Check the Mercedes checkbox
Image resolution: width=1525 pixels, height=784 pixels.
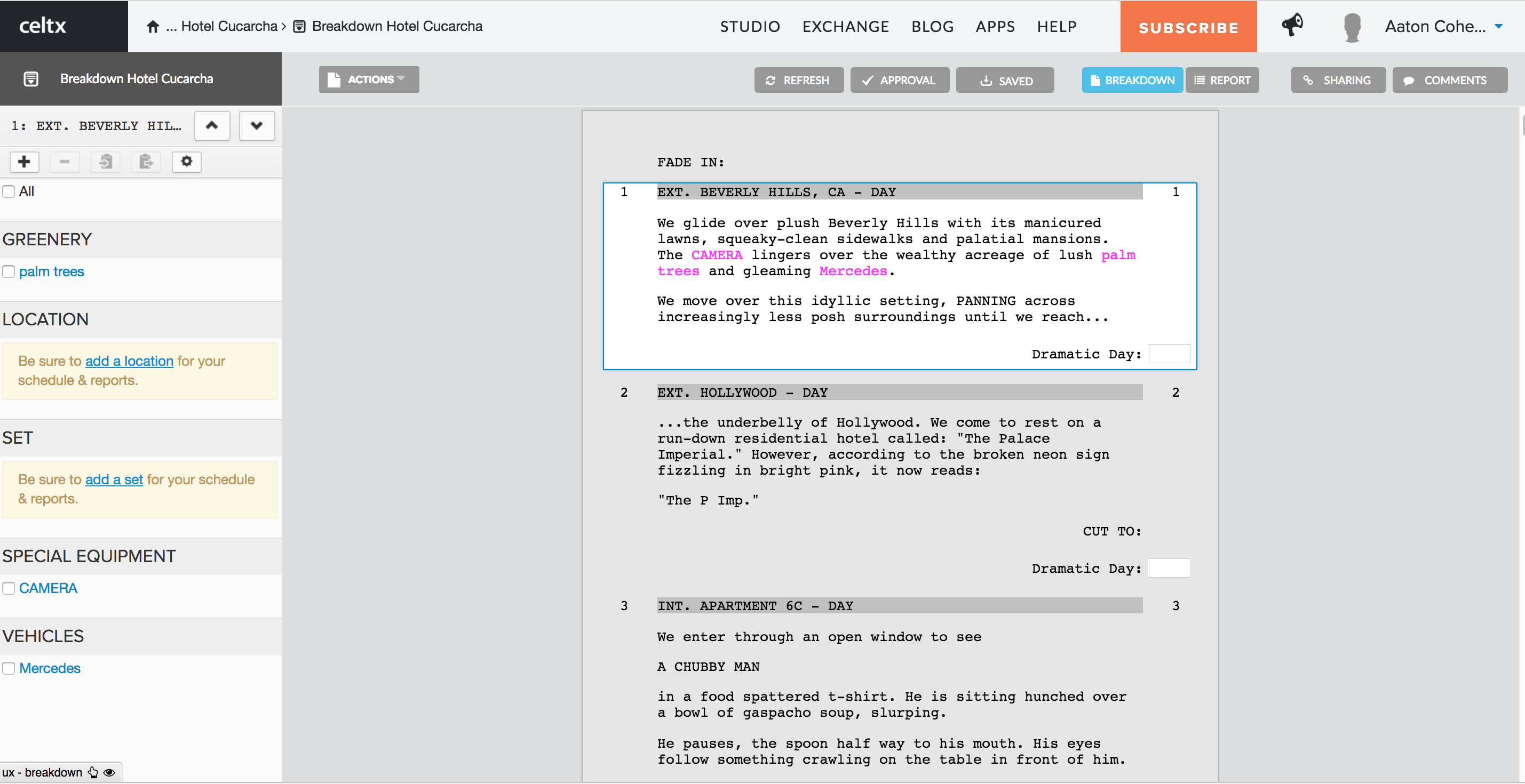9,668
